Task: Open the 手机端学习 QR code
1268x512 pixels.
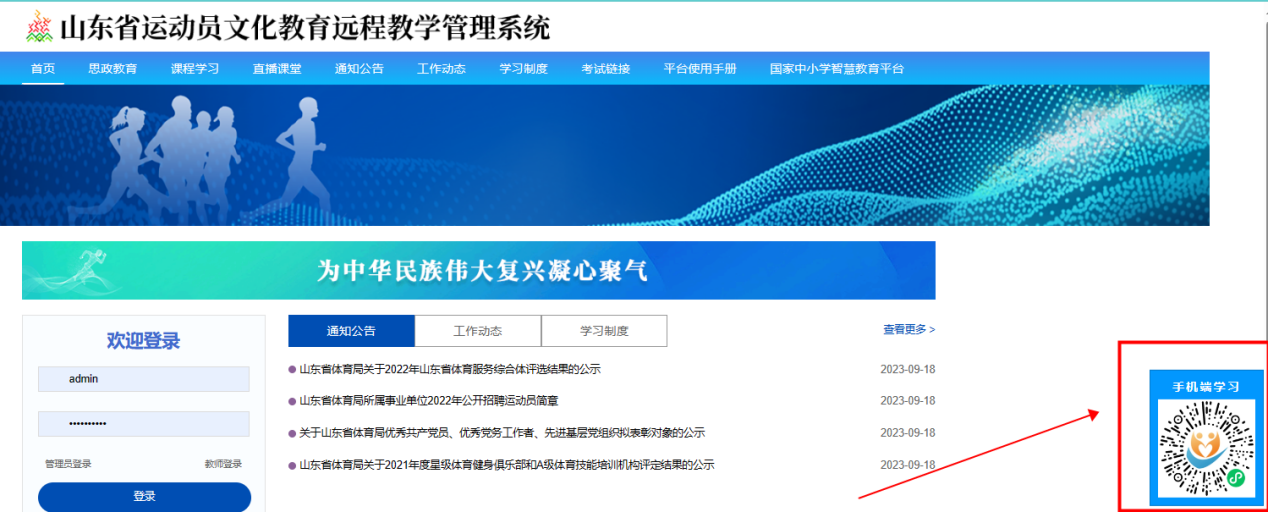Action: (x=1206, y=449)
